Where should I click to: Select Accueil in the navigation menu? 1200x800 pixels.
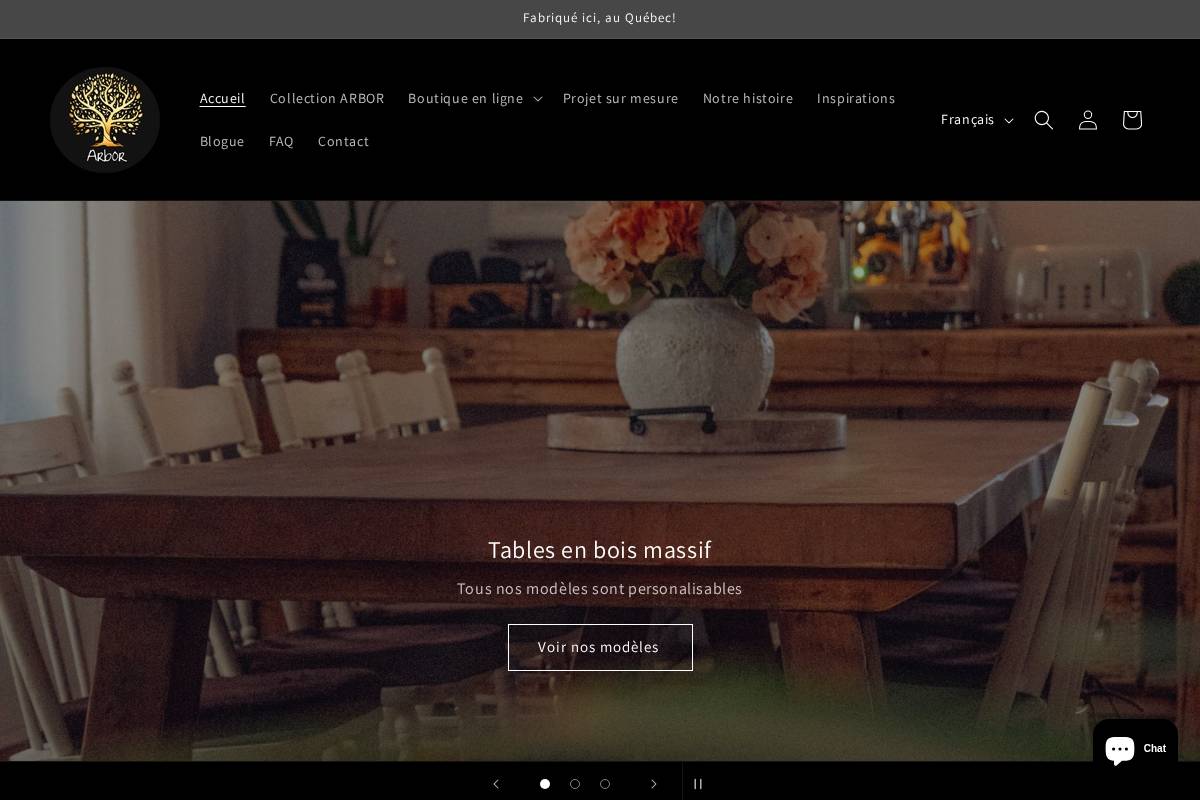(x=222, y=98)
